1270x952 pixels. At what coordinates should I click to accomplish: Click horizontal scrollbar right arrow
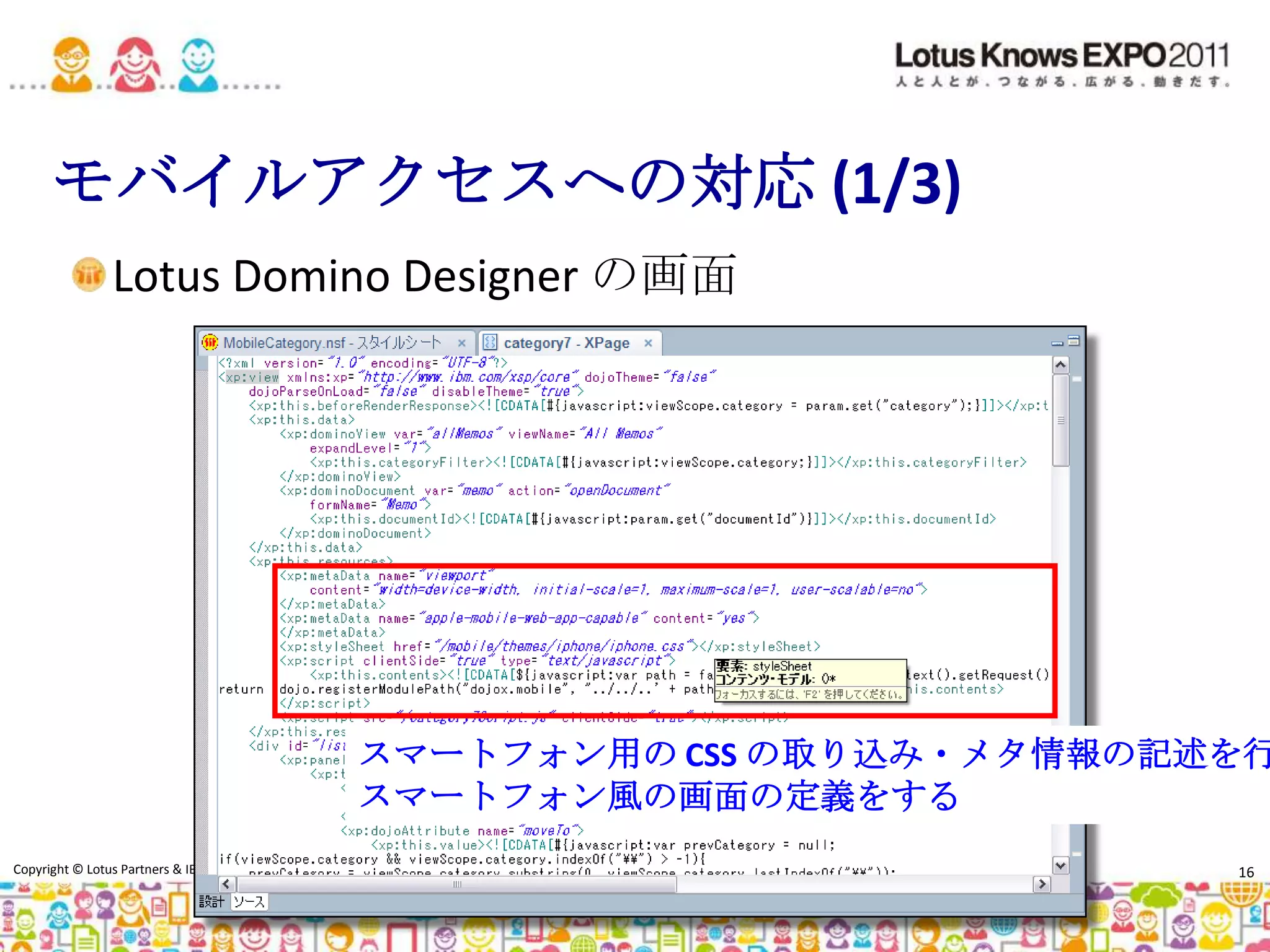pos(1041,884)
